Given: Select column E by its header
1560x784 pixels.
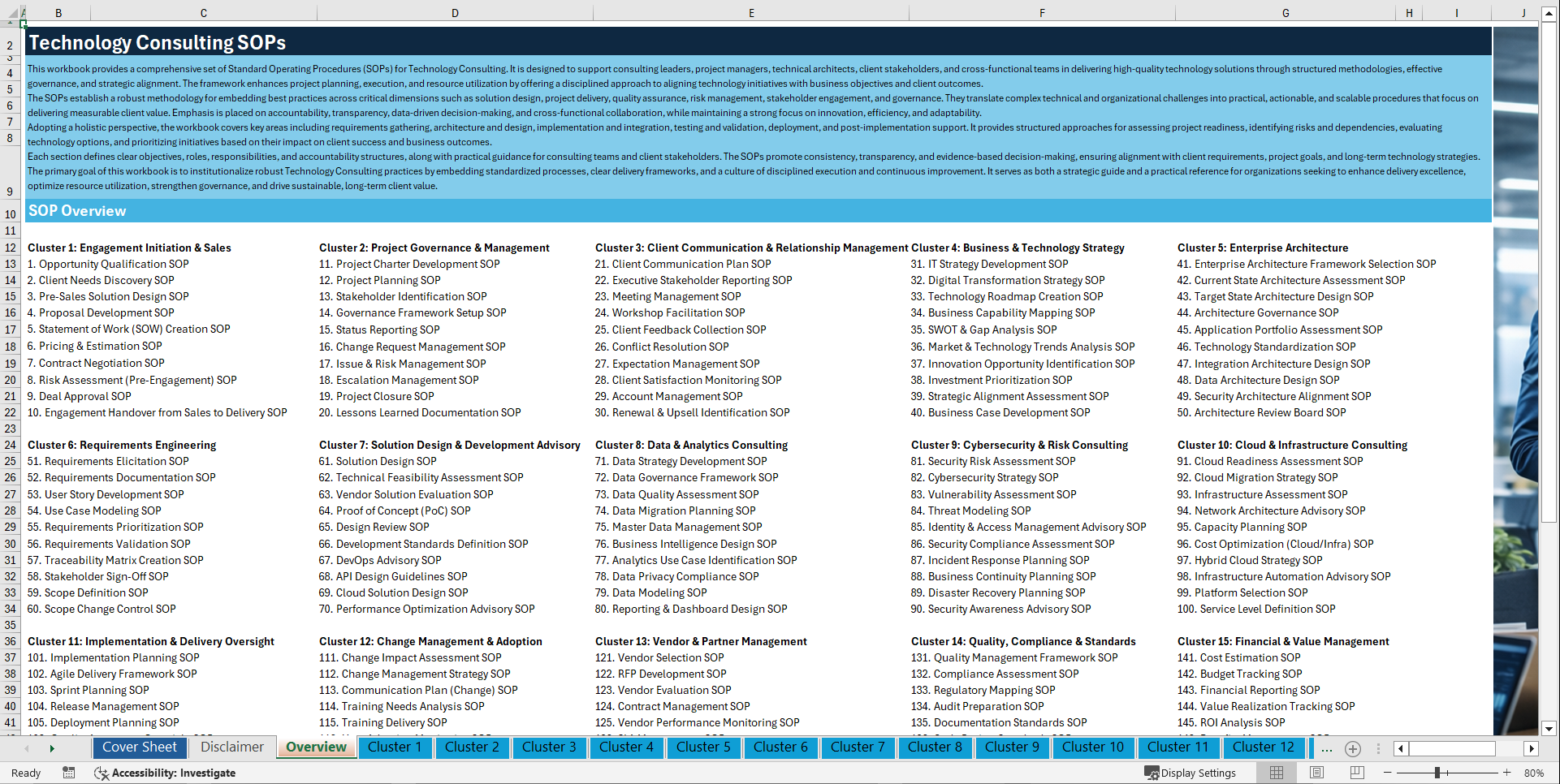Looking at the screenshot, I should tap(751, 12).
